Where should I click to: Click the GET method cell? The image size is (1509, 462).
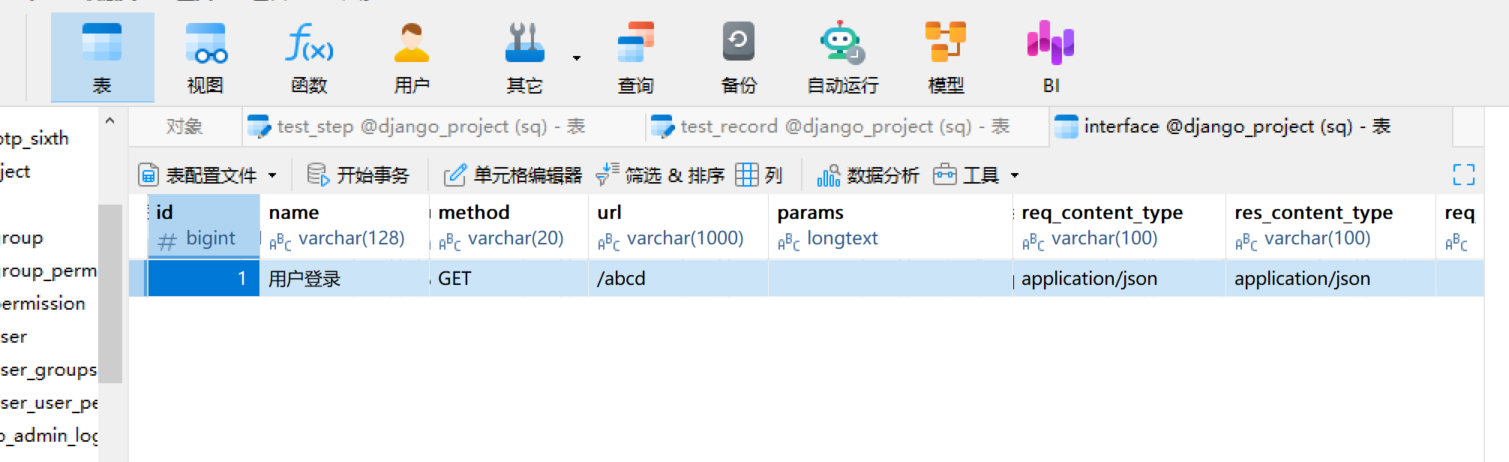tap(509, 279)
